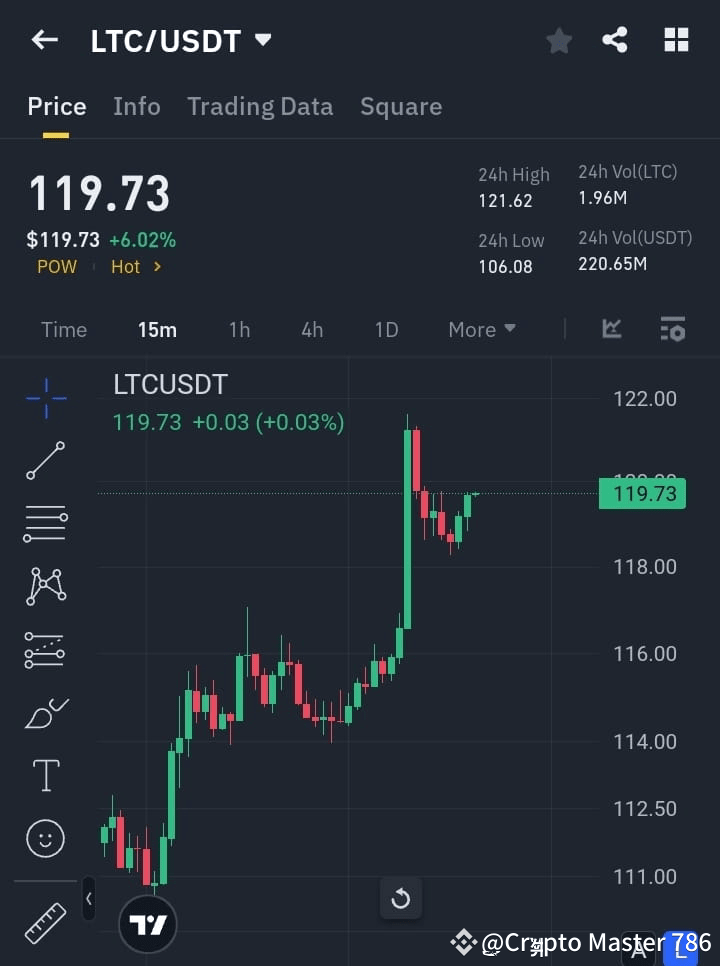This screenshot has height=966, width=720.
Task: Click the green 119.73 current price label
Action: pyautogui.click(x=642, y=493)
